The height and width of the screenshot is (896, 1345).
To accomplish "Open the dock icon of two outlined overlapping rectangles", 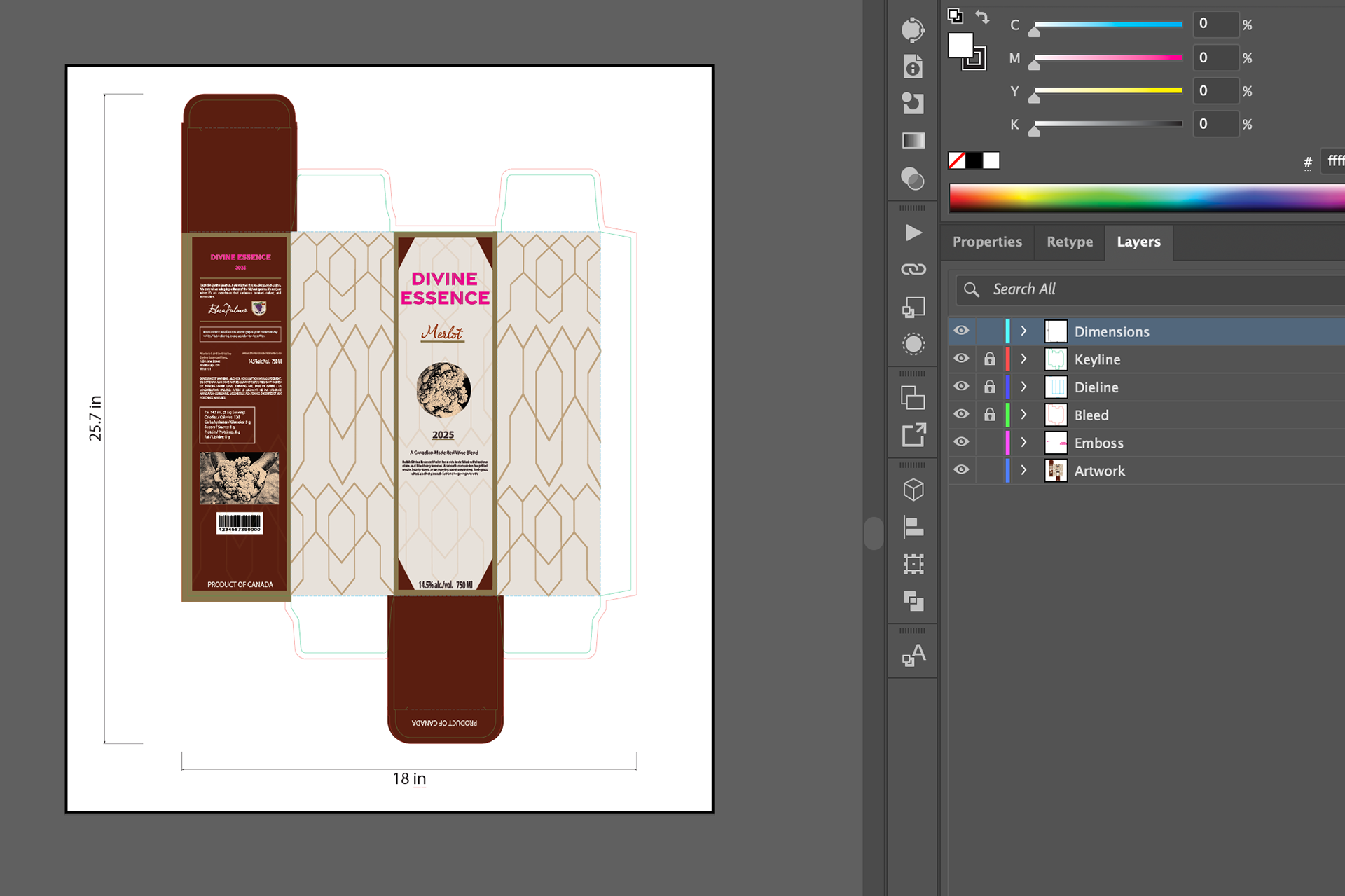I will pyautogui.click(x=913, y=398).
